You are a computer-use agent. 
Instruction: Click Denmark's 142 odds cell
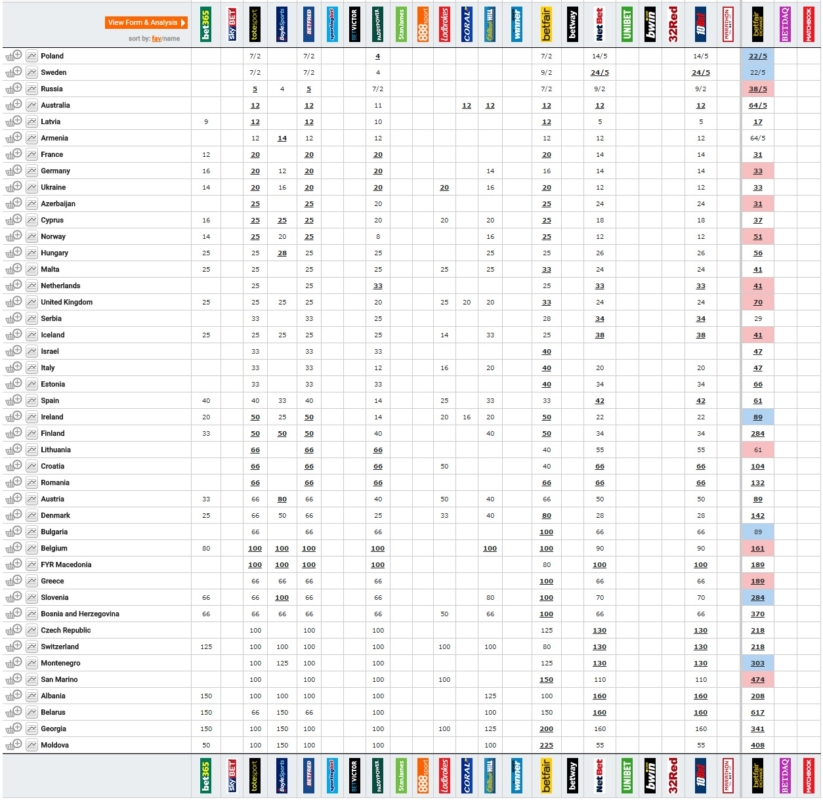(757, 515)
